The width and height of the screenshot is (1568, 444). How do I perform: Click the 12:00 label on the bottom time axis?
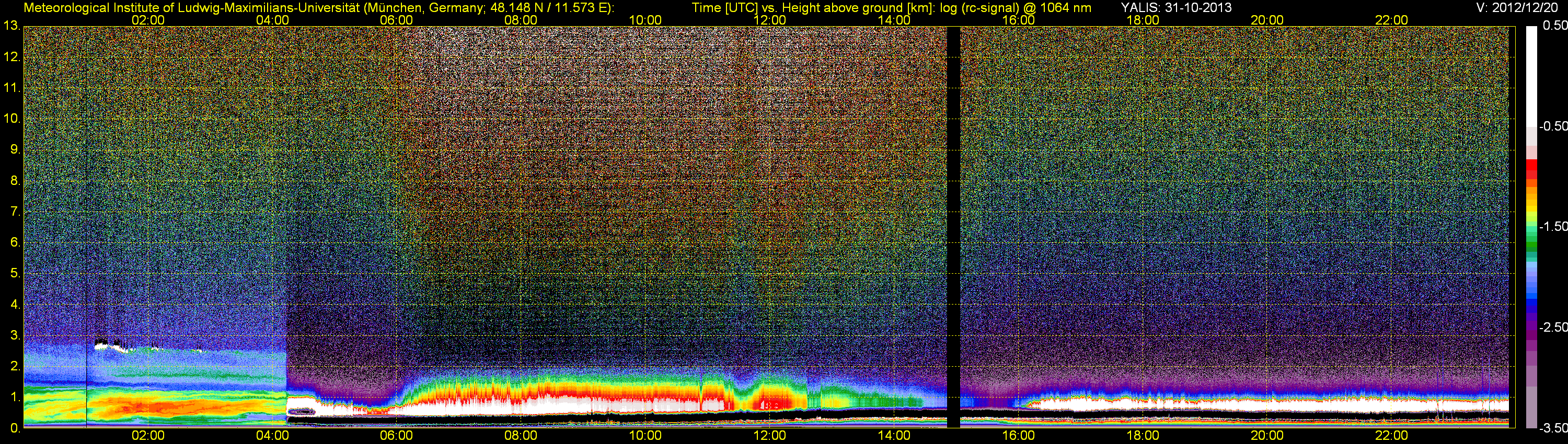point(769,436)
